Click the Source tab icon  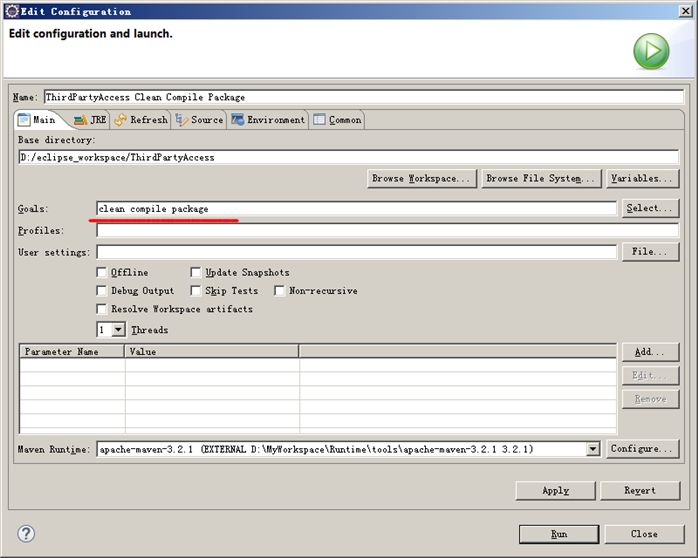click(181, 120)
